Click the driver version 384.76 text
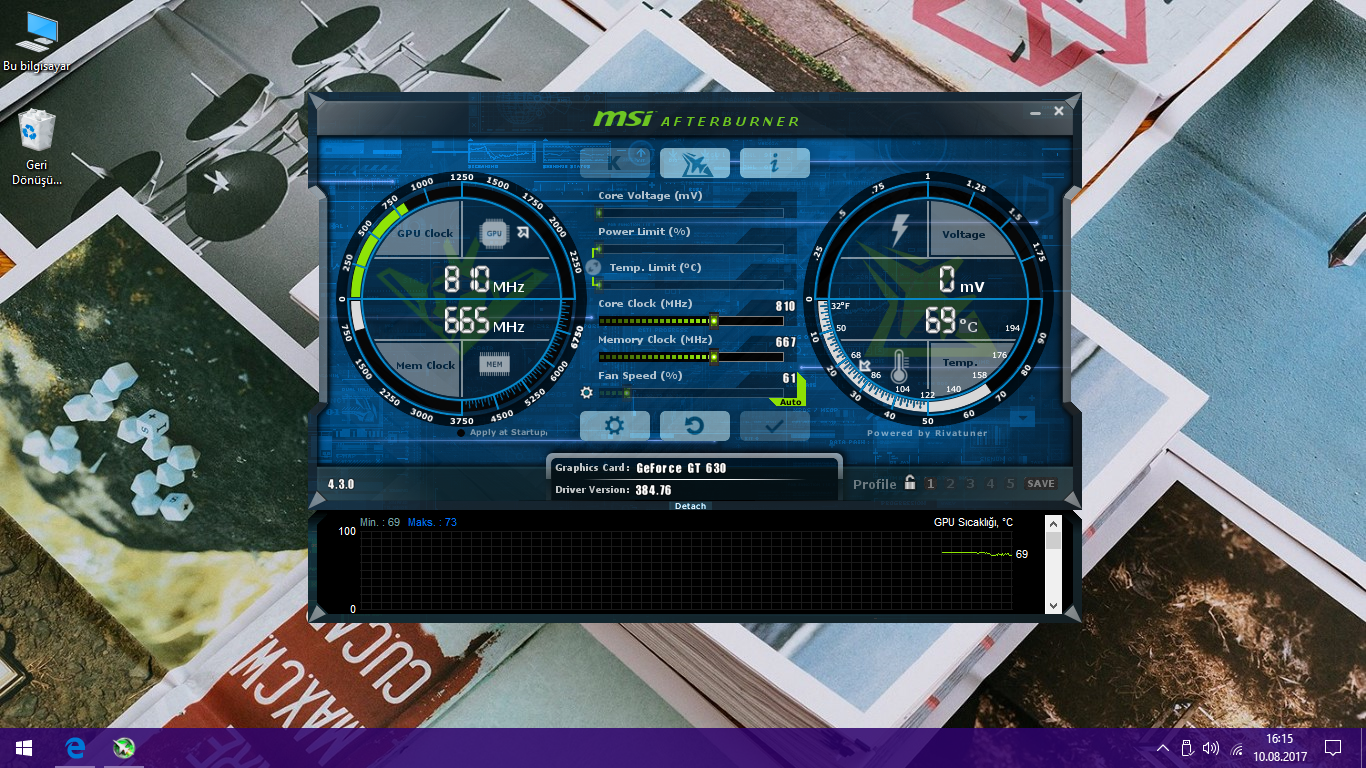The image size is (1366, 768). [653, 490]
